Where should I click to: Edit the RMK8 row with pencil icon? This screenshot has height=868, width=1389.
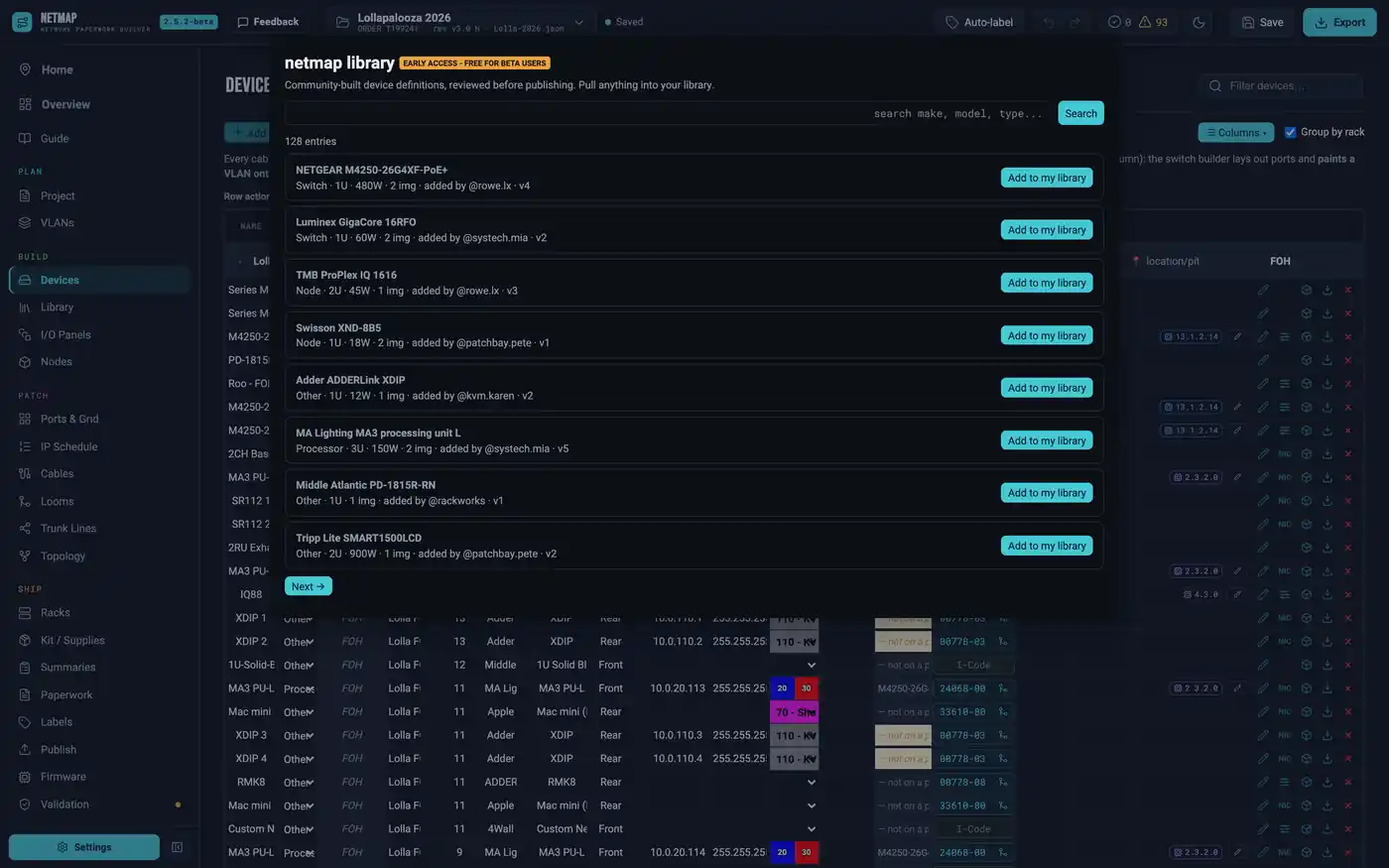coord(1263,782)
